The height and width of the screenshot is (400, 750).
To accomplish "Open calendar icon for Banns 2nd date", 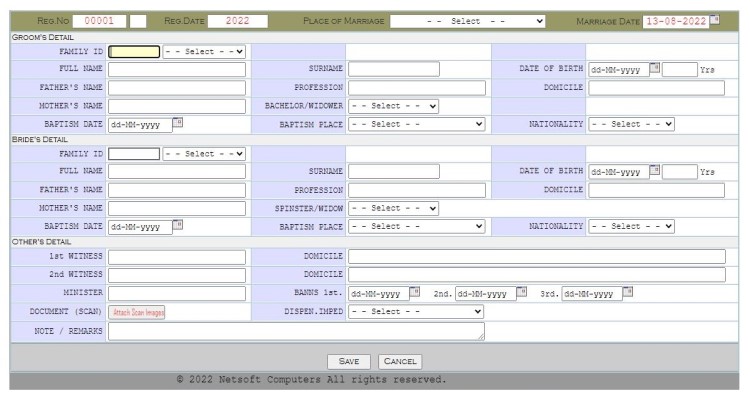I will (x=521, y=293).
